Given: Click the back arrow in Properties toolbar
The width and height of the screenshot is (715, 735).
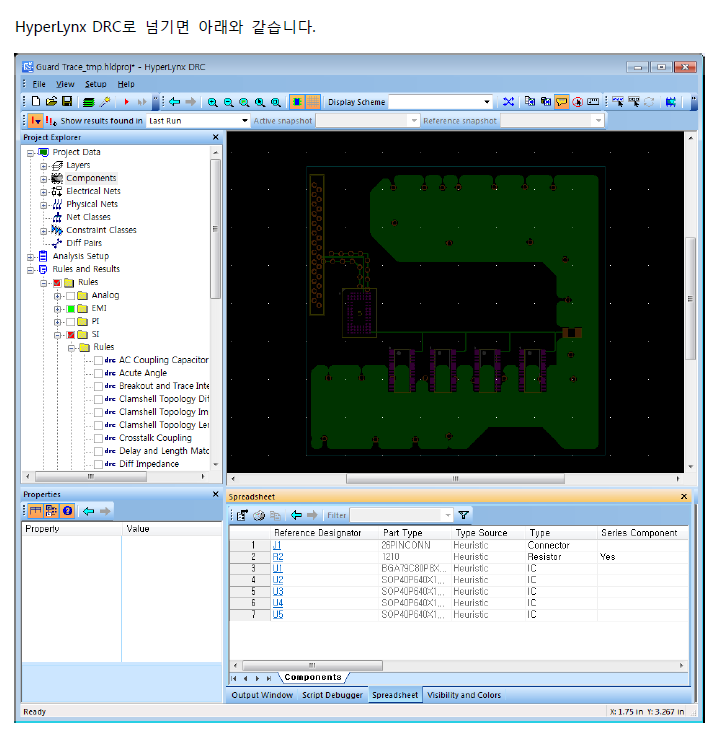Looking at the screenshot, I should (87, 511).
